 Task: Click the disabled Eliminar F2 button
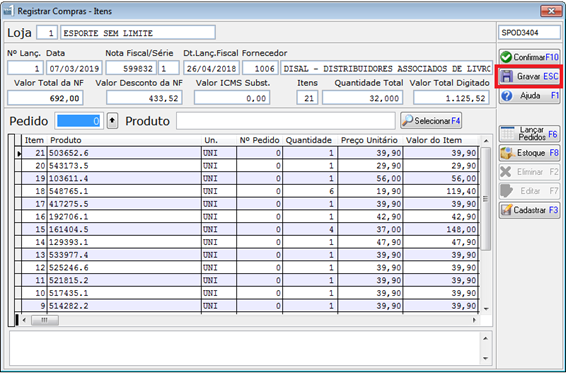[x=529, y=172]
